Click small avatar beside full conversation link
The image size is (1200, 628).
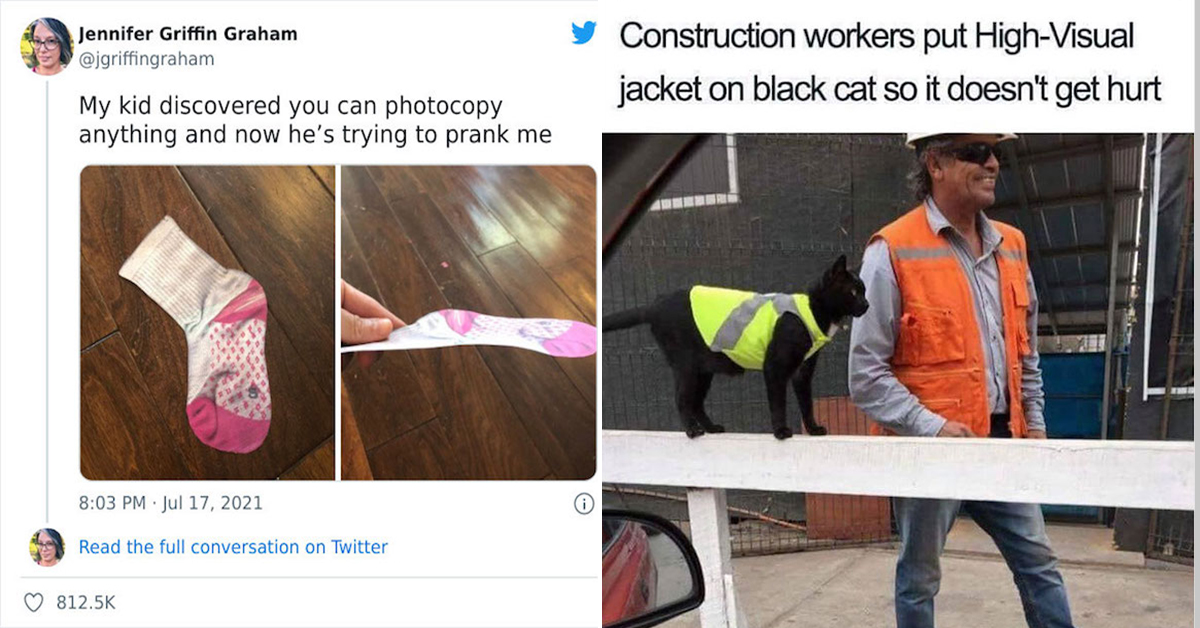(x=47, y=547)
